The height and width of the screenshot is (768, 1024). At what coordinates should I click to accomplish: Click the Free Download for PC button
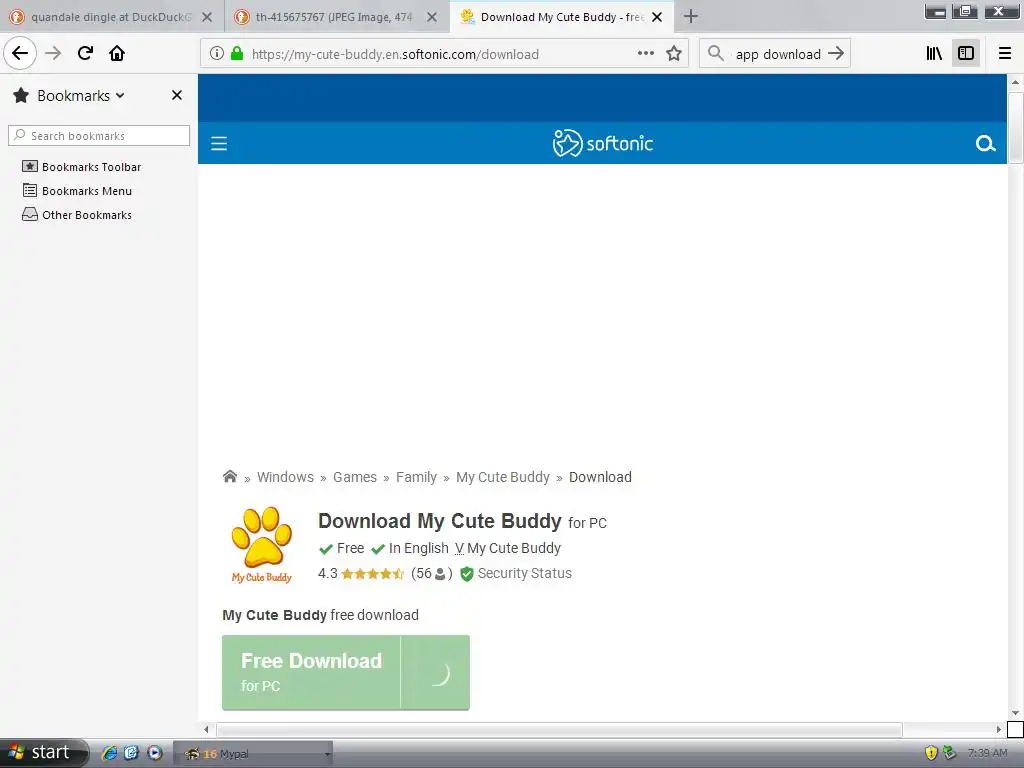tap(345, 672)
